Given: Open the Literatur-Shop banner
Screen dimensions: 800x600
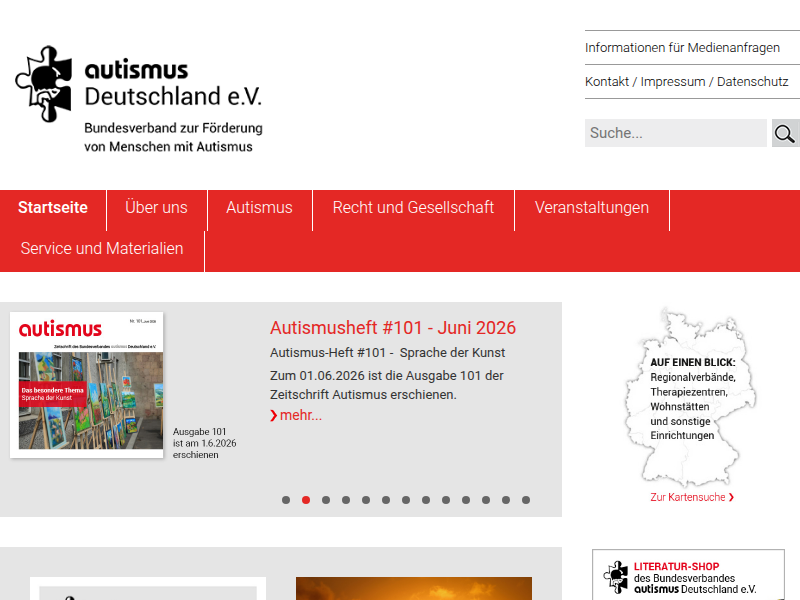Looking at the screenshot, I should pyautogui.click(x=688, y=575).
